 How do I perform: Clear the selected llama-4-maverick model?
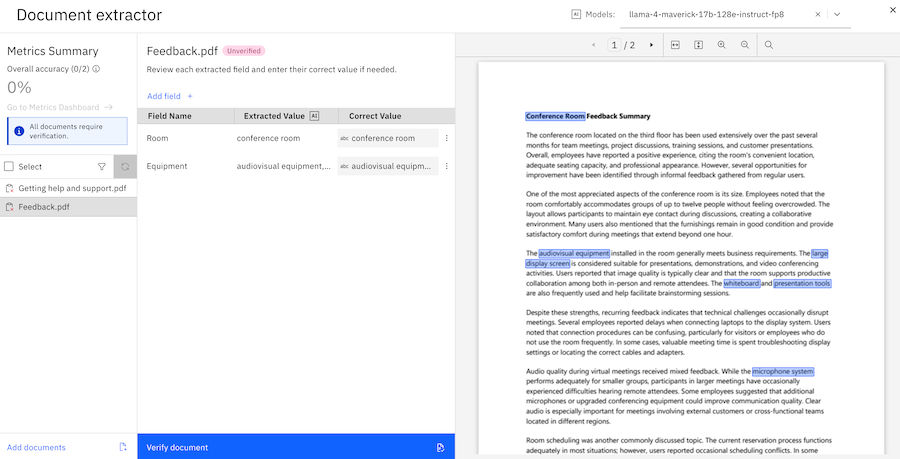click(818, 14)
